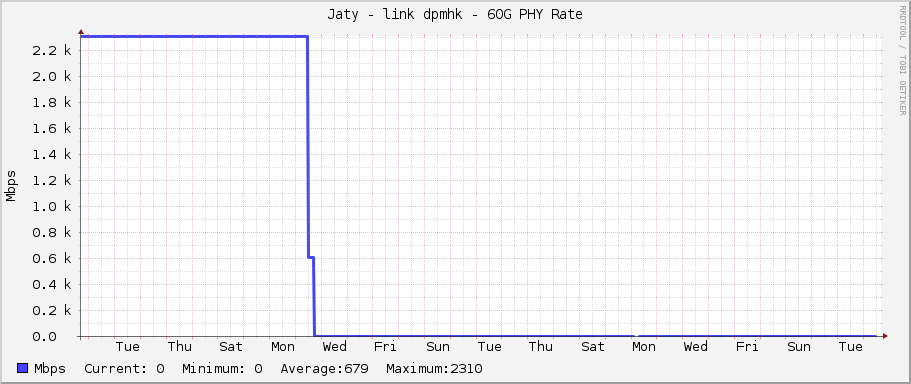Click the blue Mbps legend color square
The image size is (911, 384).
pos(23,368)
